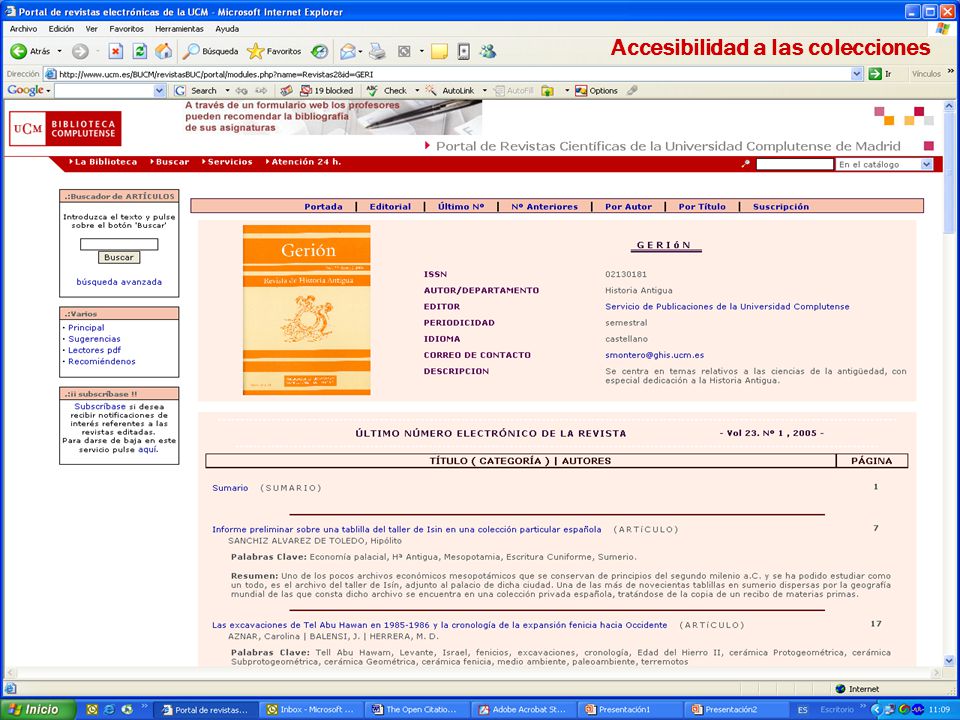Viewport: 960px width, 720px height.
Task: Email smontero@ghis.ucm.es contact link
Action: coord(654,355)
